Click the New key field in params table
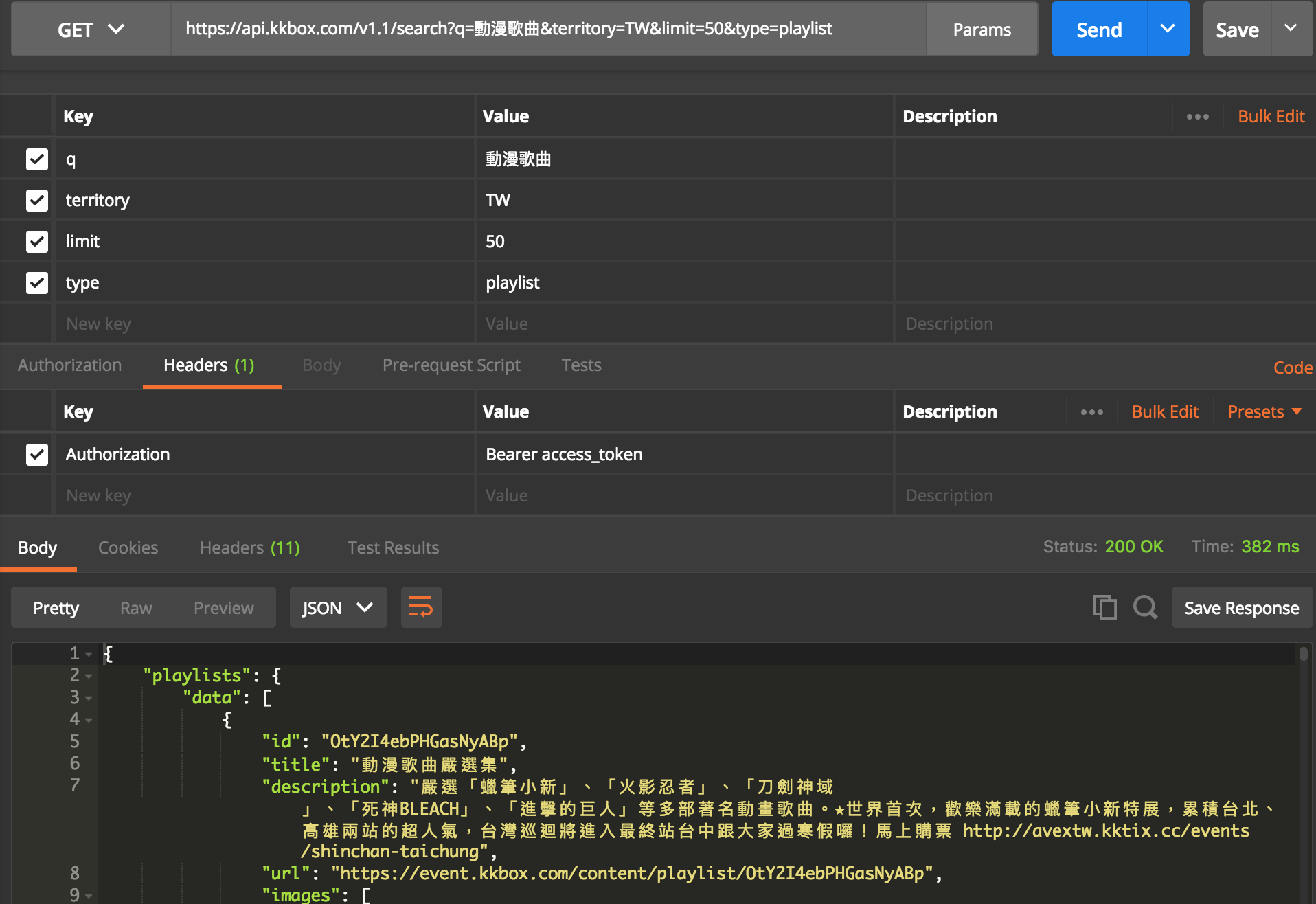Screen dimensions: 1316x904 click(x=265, y=324)
